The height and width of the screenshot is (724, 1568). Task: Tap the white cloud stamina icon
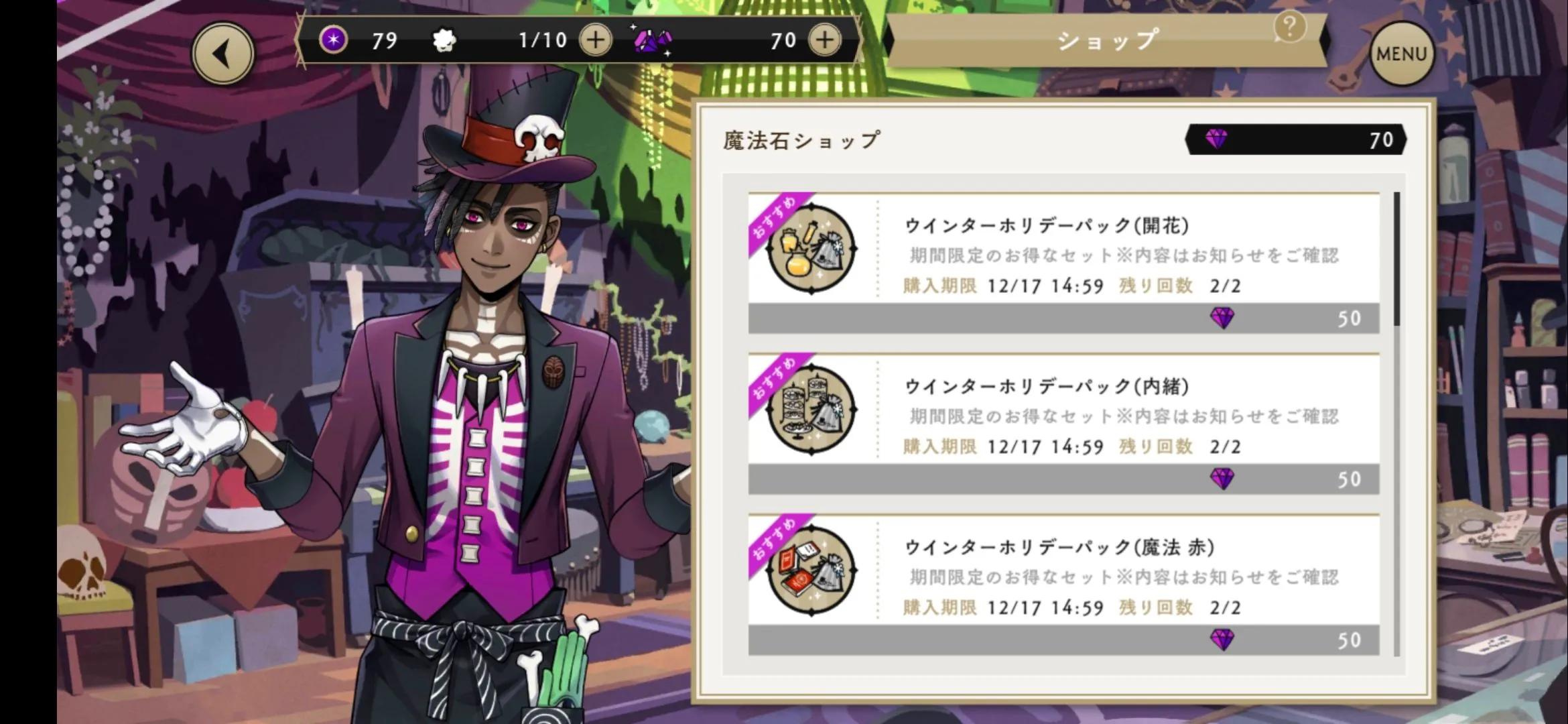(x=444, y=41)
